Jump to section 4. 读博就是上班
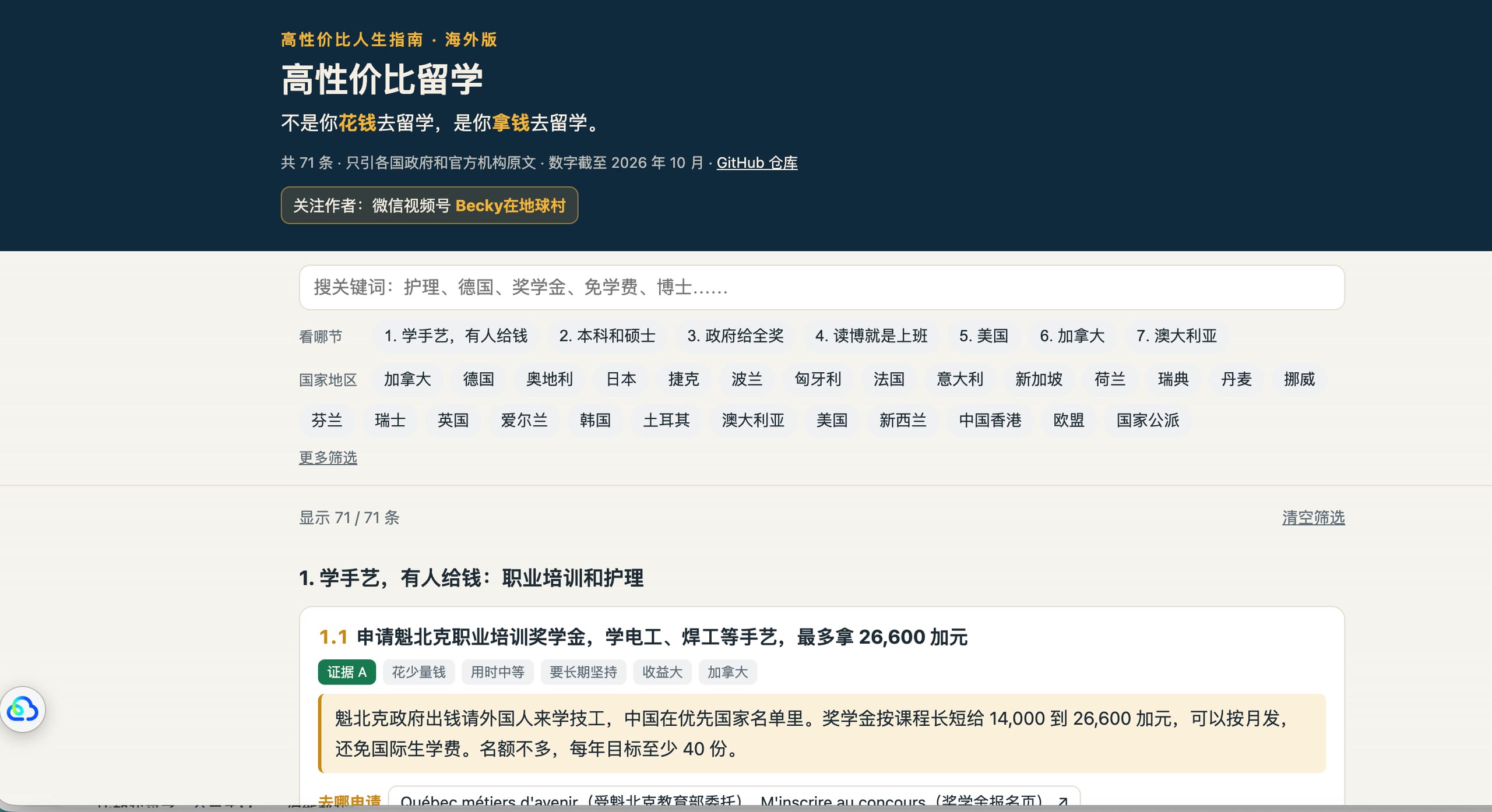This screenshot has height=812, width=1492. pos(871,336)
